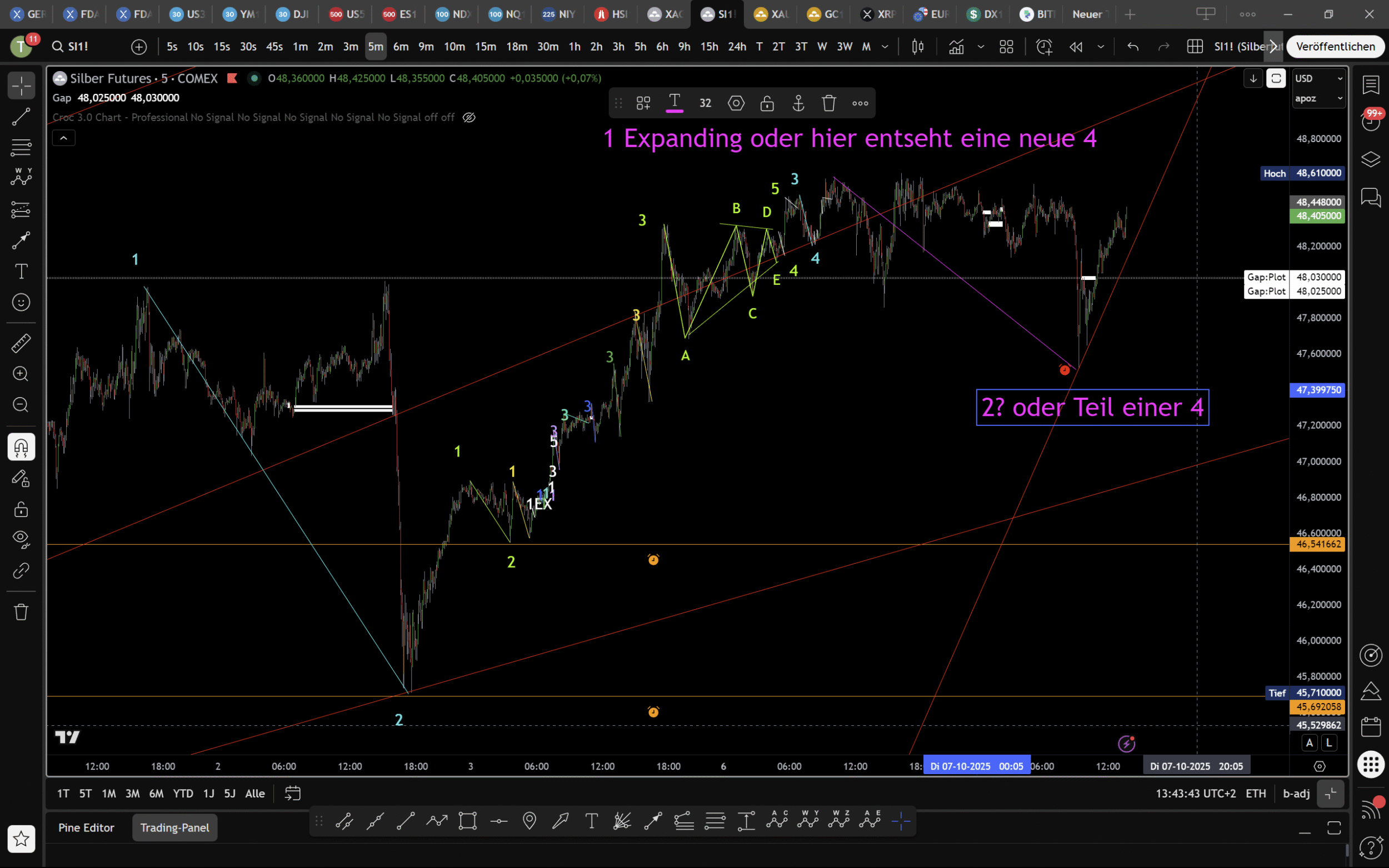Open bar replay rewind icon
This screenshot has width=1389, height=868.
(1076, 47)
